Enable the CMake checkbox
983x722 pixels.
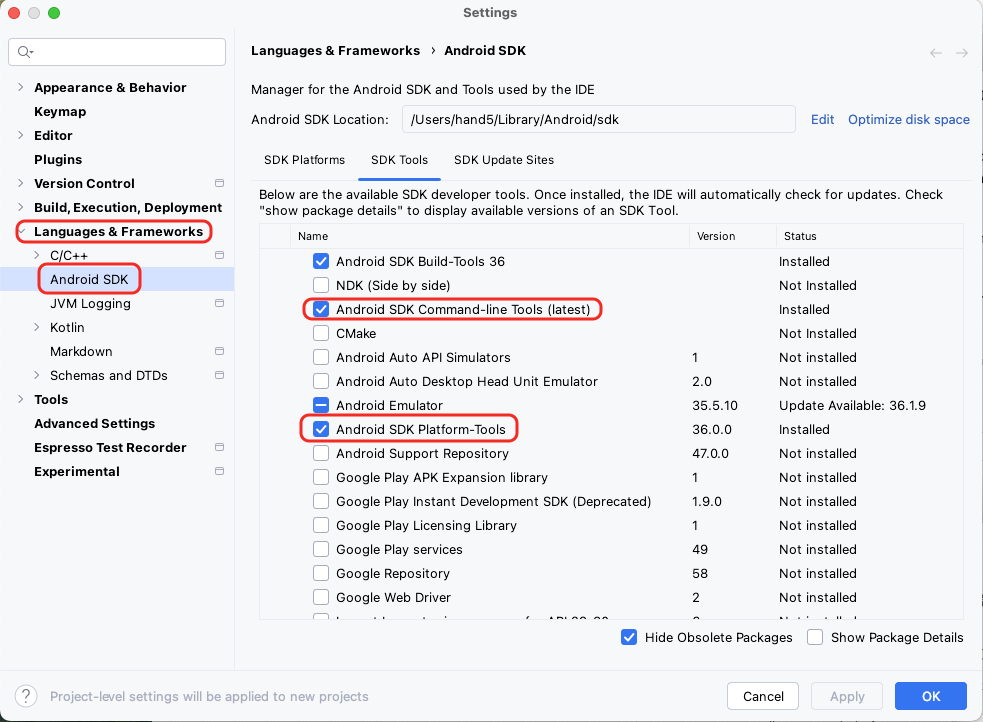pos(321,333)
